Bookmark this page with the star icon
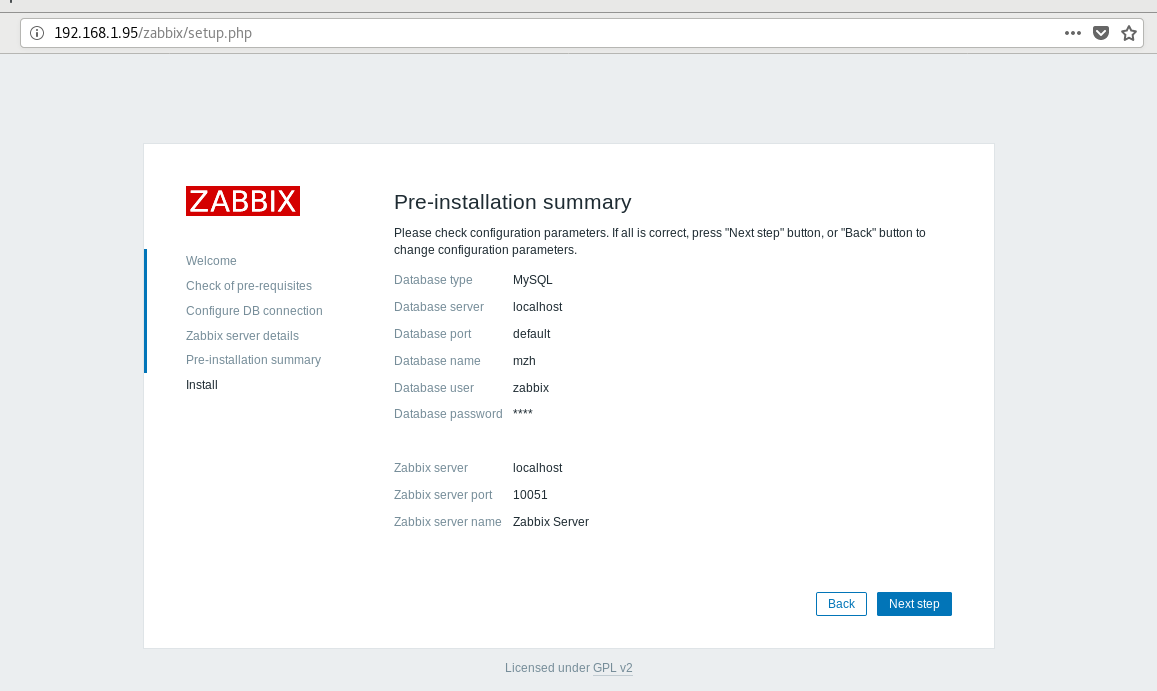 pos(1129,33)
